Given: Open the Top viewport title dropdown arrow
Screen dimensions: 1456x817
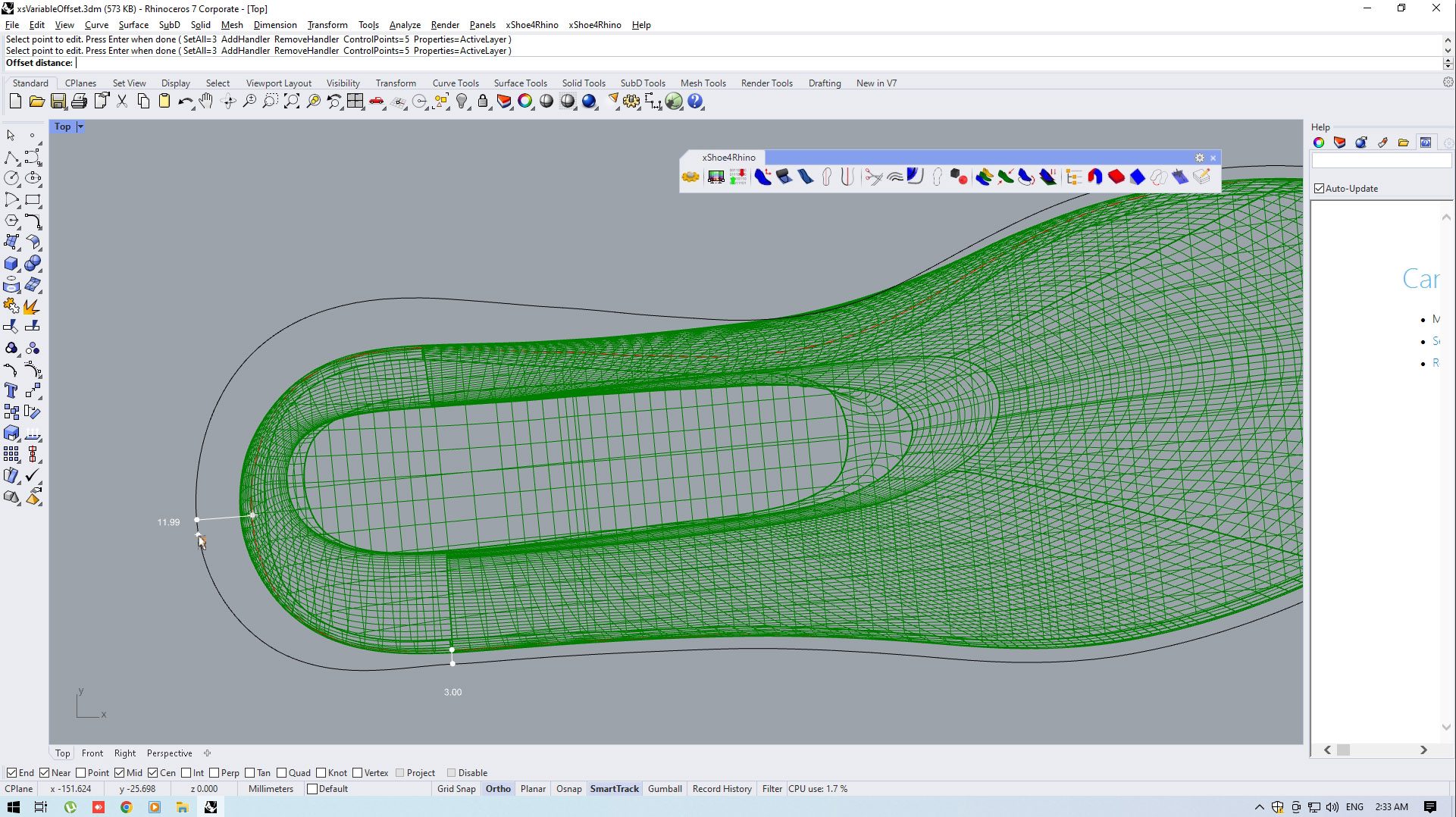Looking at the screenshot, I should pos(80,127).
